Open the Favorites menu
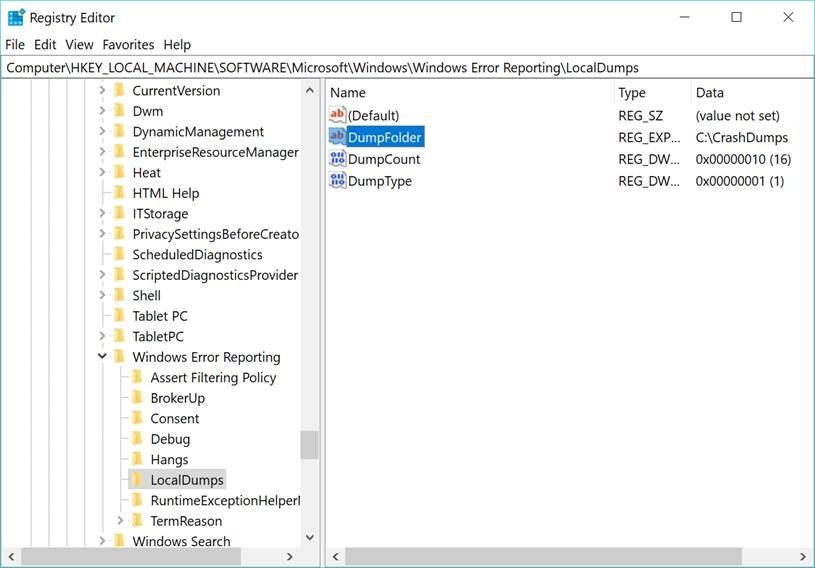This screenshot has height=568, width=815. (128, 45)
